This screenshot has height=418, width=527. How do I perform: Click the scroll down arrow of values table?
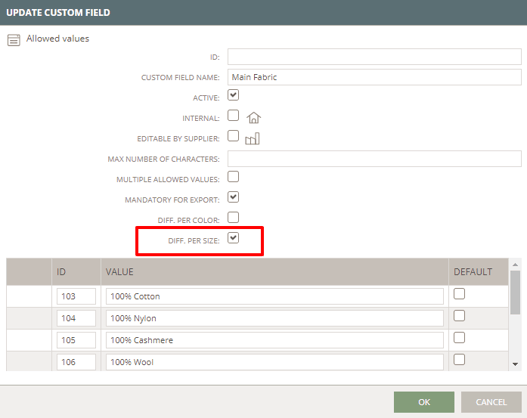(515, 364)
